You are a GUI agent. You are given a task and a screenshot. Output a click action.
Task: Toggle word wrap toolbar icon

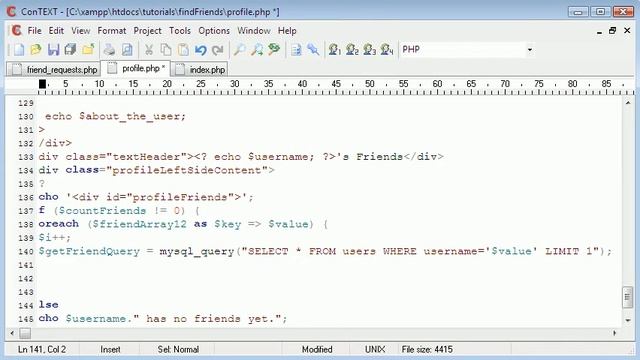(x=296, y=50)
